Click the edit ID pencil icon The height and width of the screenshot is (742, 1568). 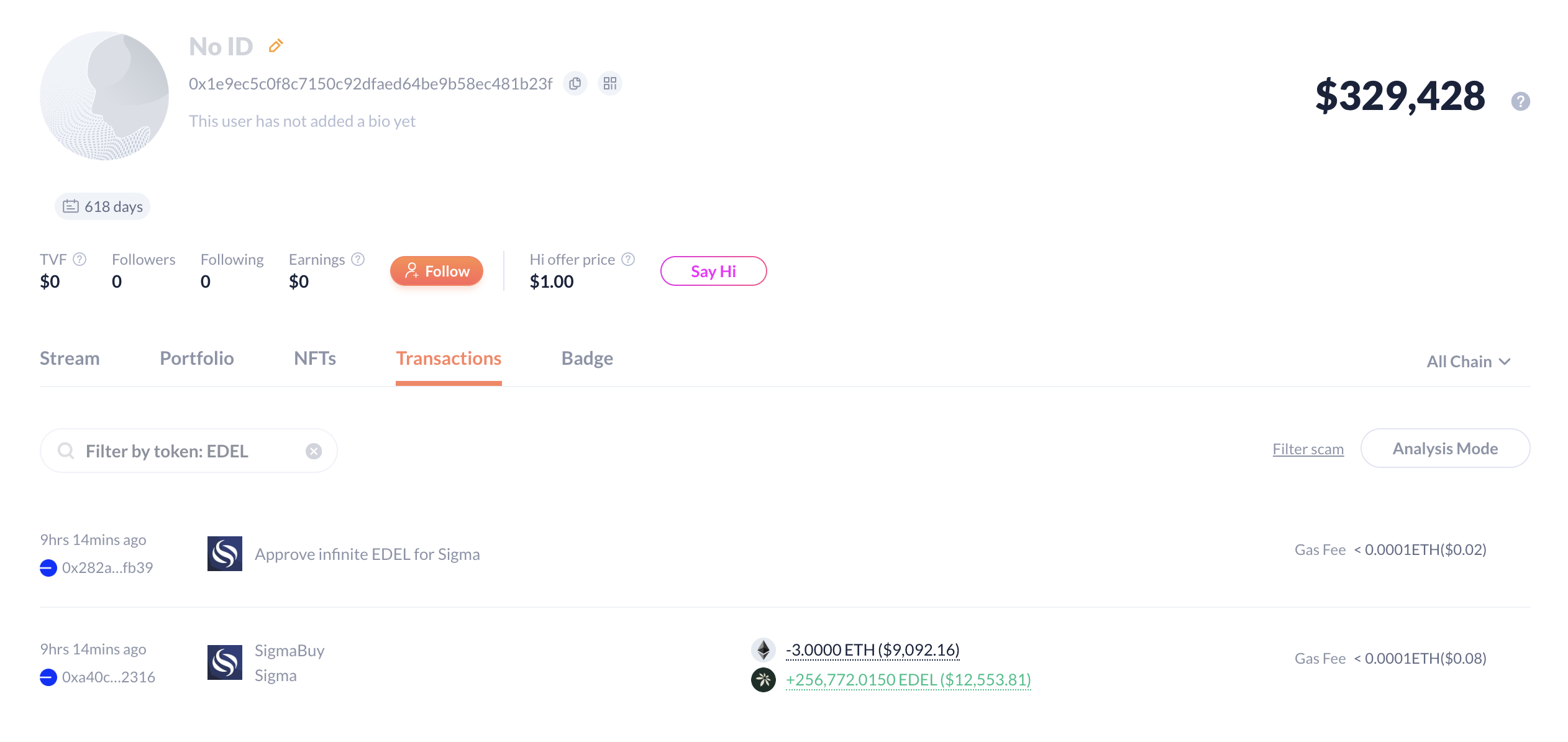click(276, 46)
